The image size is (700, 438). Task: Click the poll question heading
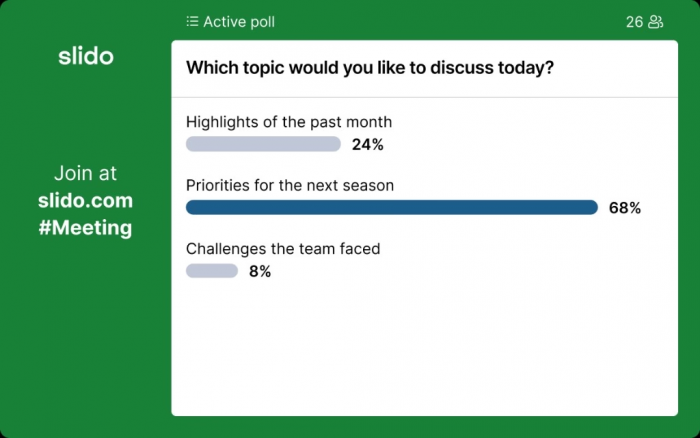(370, 68)
